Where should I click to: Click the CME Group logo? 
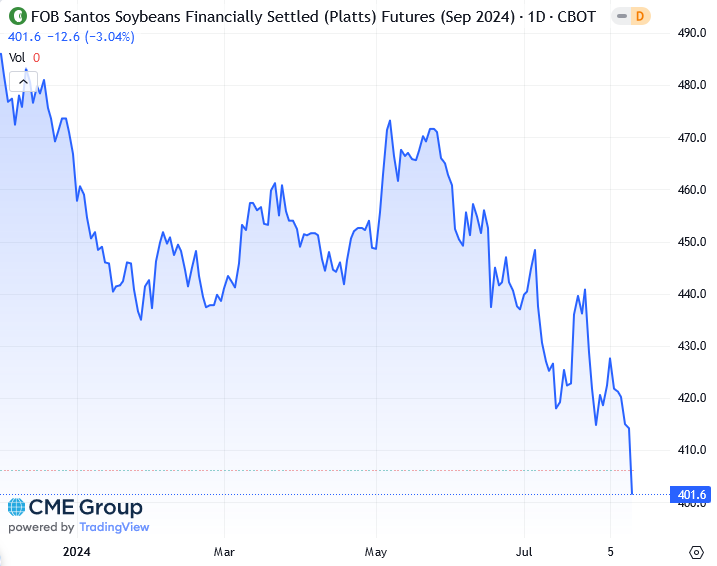point(76,507)
